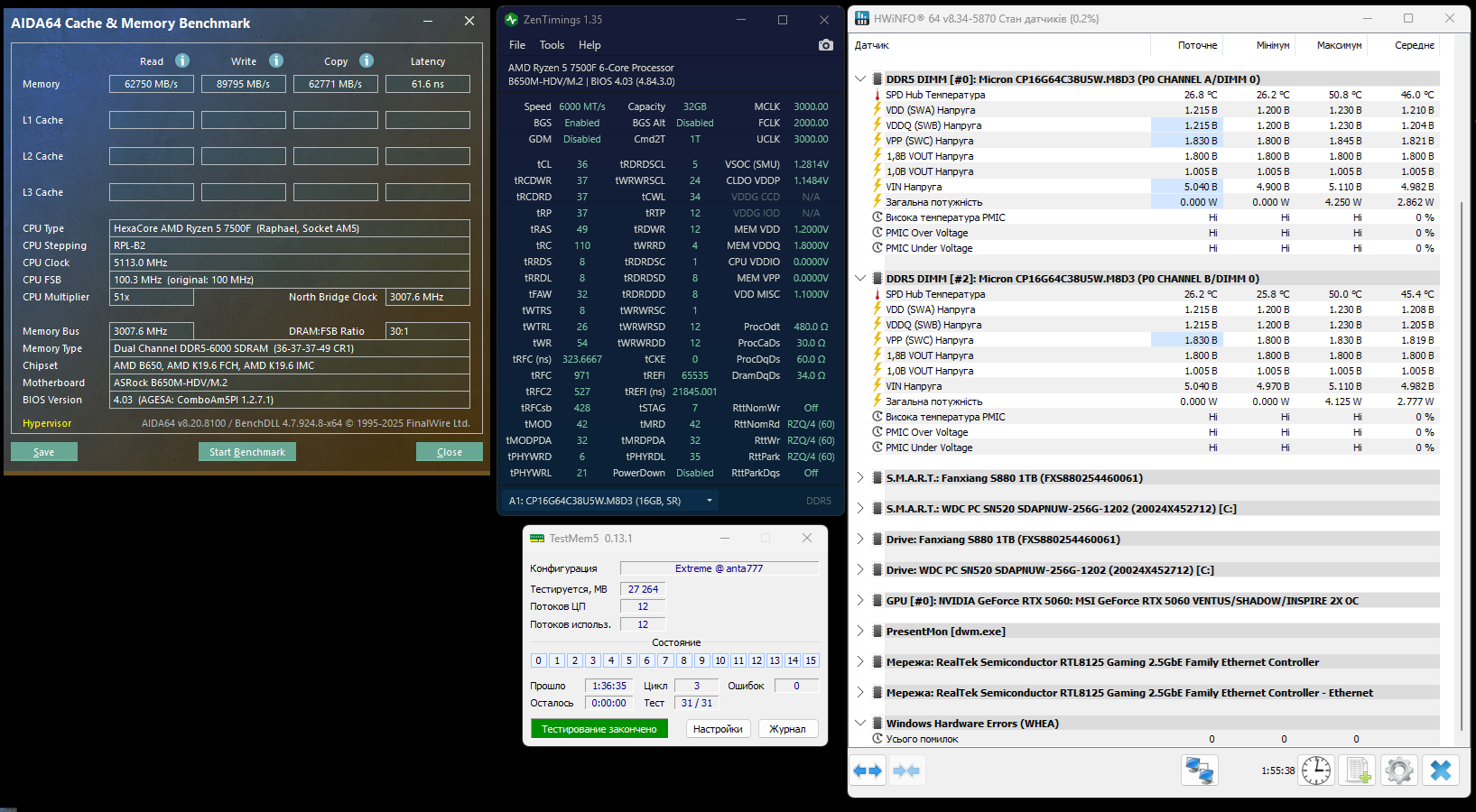The width and height of the screenshot is (1476, 812).
Task: Click the 27 264 tested MB value
Action: click(644, 589)
